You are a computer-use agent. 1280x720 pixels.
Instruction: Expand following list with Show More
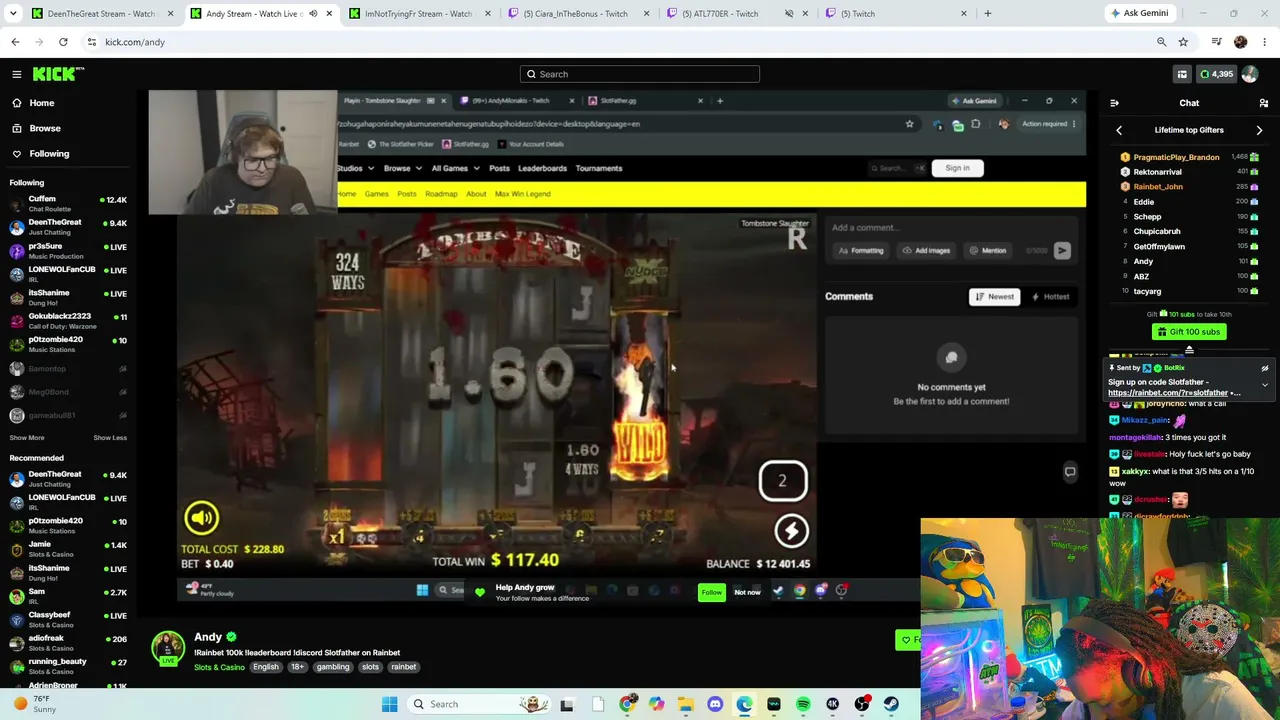coord(27,438)
